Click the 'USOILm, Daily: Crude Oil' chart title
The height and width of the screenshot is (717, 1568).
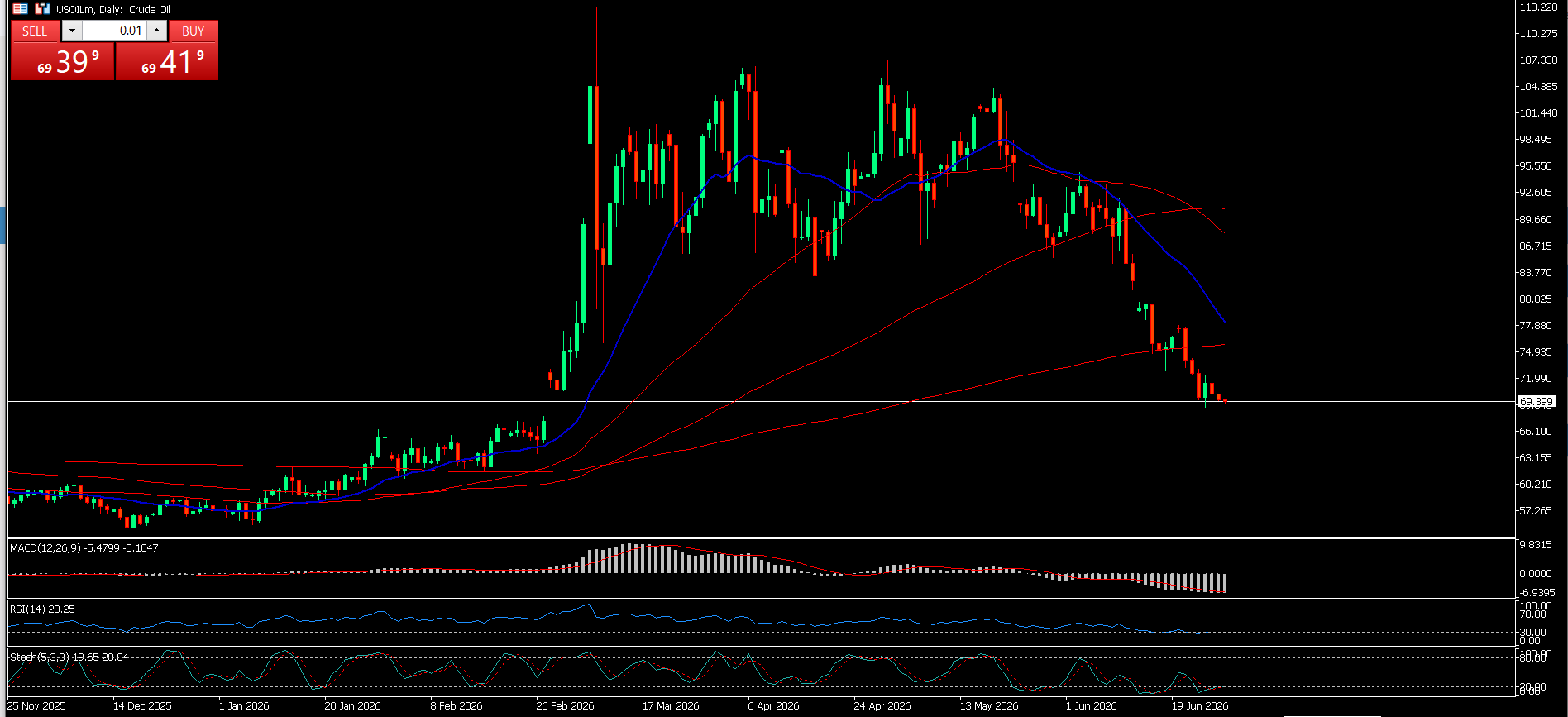point(113,10)
